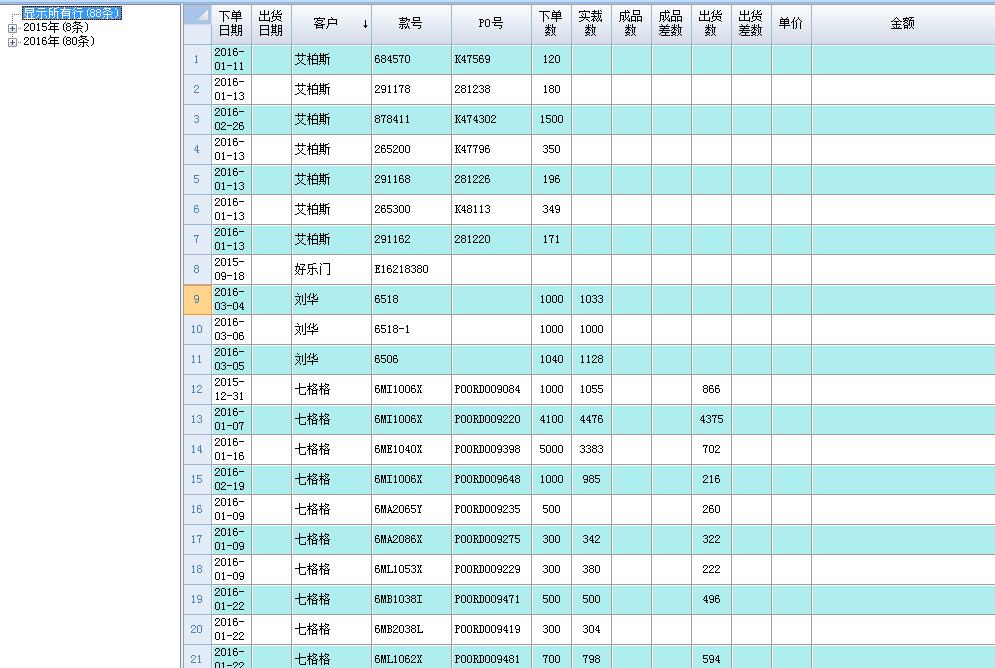Select the 2015年 (8条) tree label
This screenshot has height=668, width=995.
(56, 27)
